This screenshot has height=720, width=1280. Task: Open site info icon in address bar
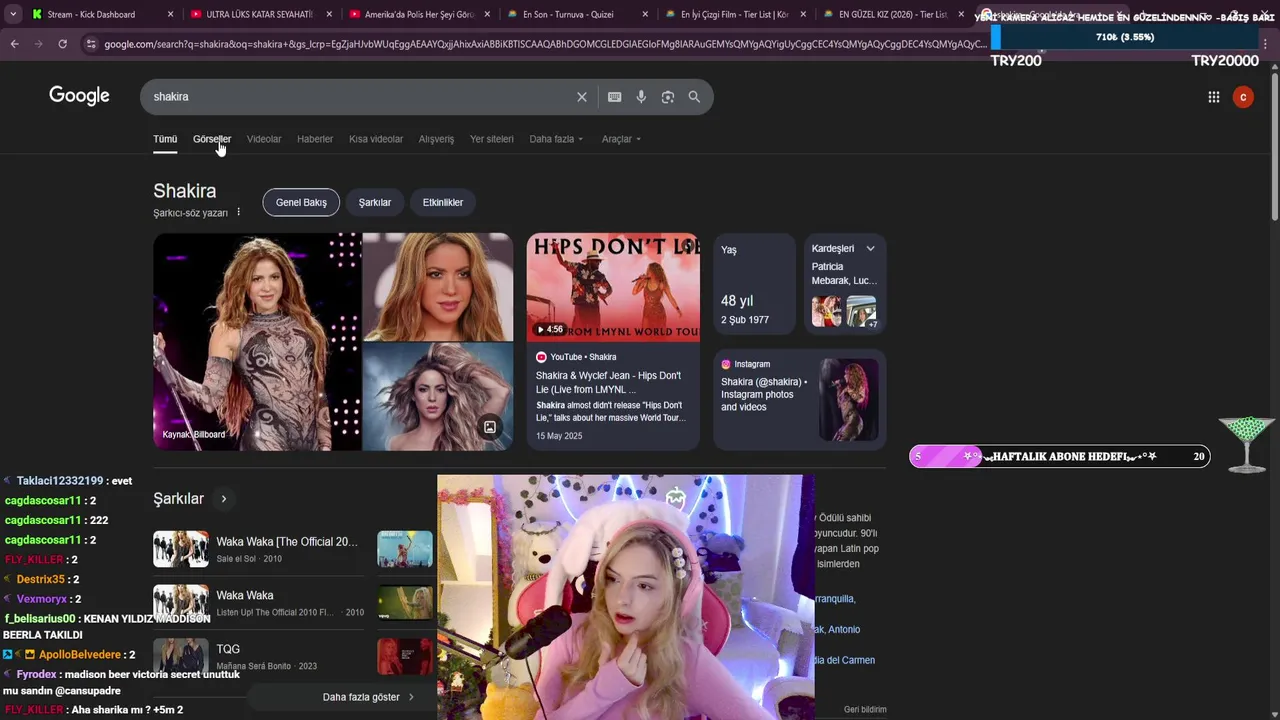[x=91, y=44]
